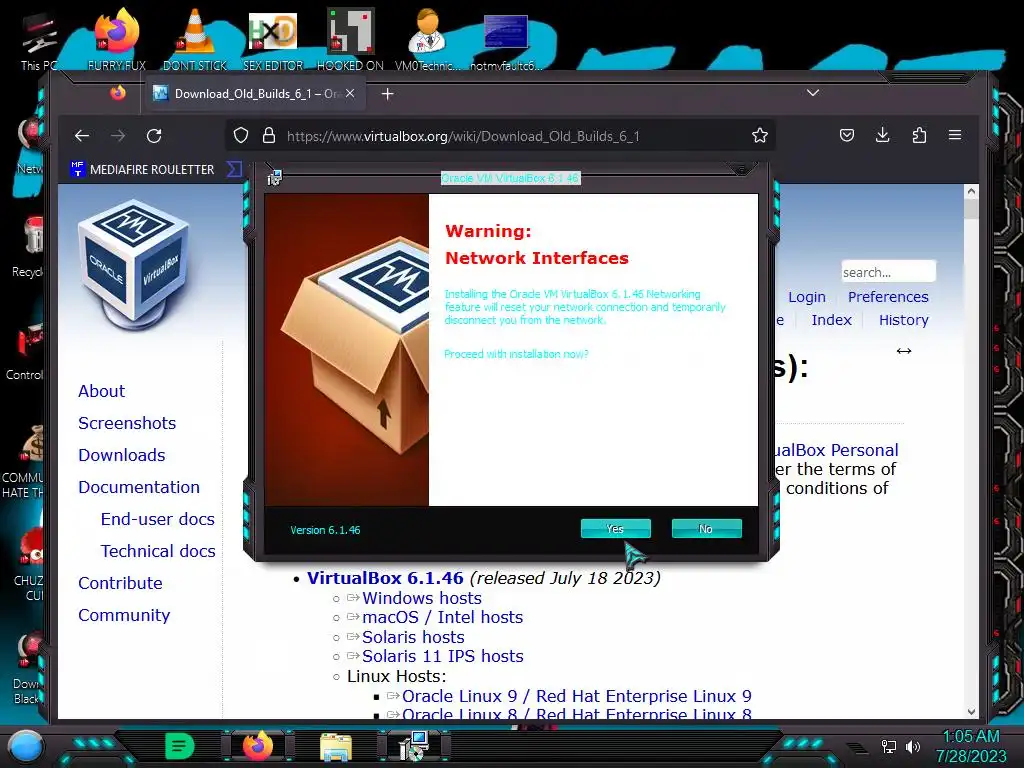This screenshot has width=1024, height=768.
Task: Open File Explorer from the taskbar
Action: [x=336, y=747]
